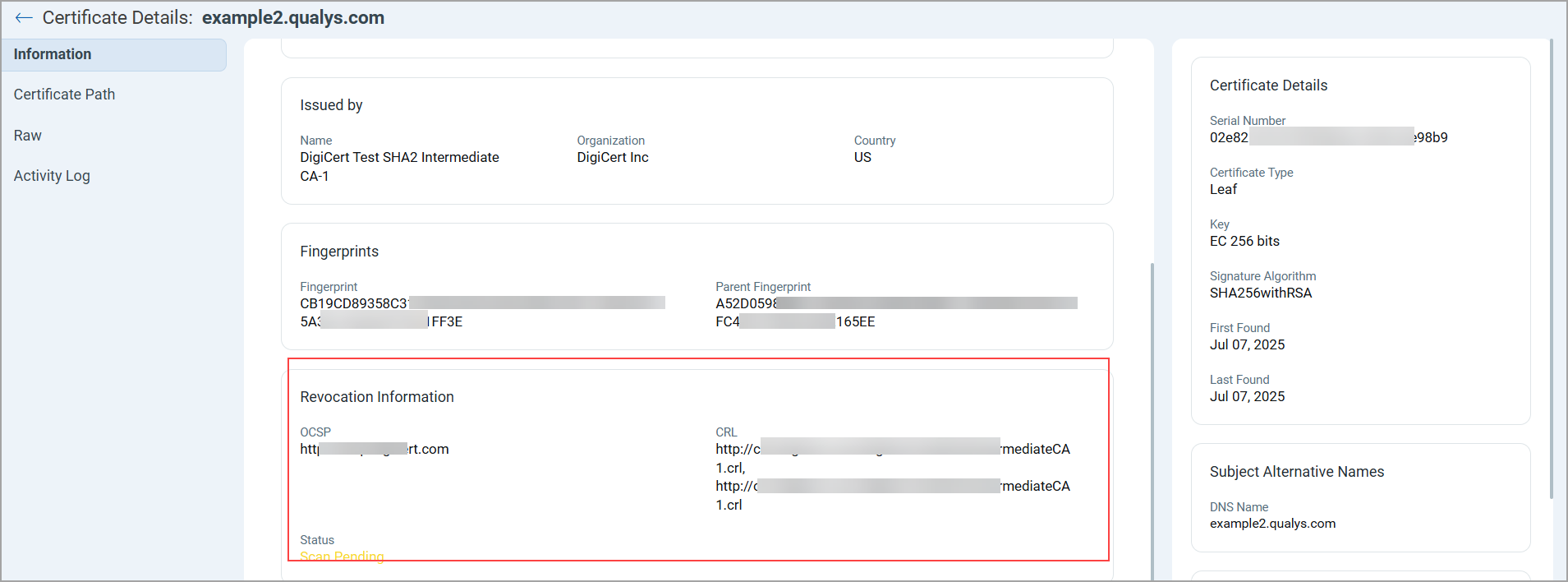Viewport: 1568px width, 582px height.
Task: Click the right panel Certificate Details heading
Action: (x=1268, y=85)
